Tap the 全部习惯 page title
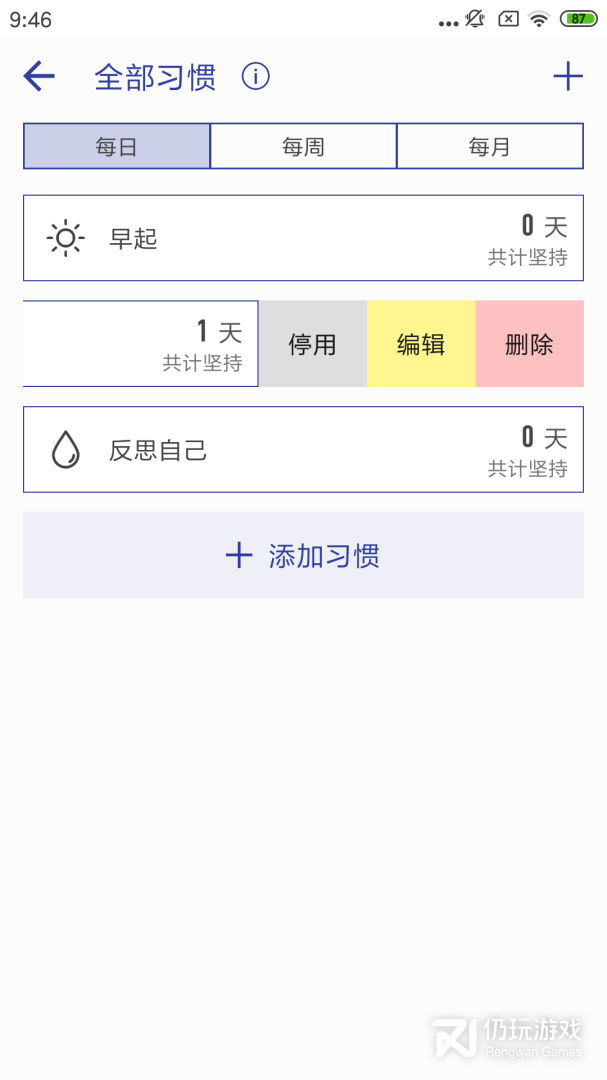 coord(155,77)
